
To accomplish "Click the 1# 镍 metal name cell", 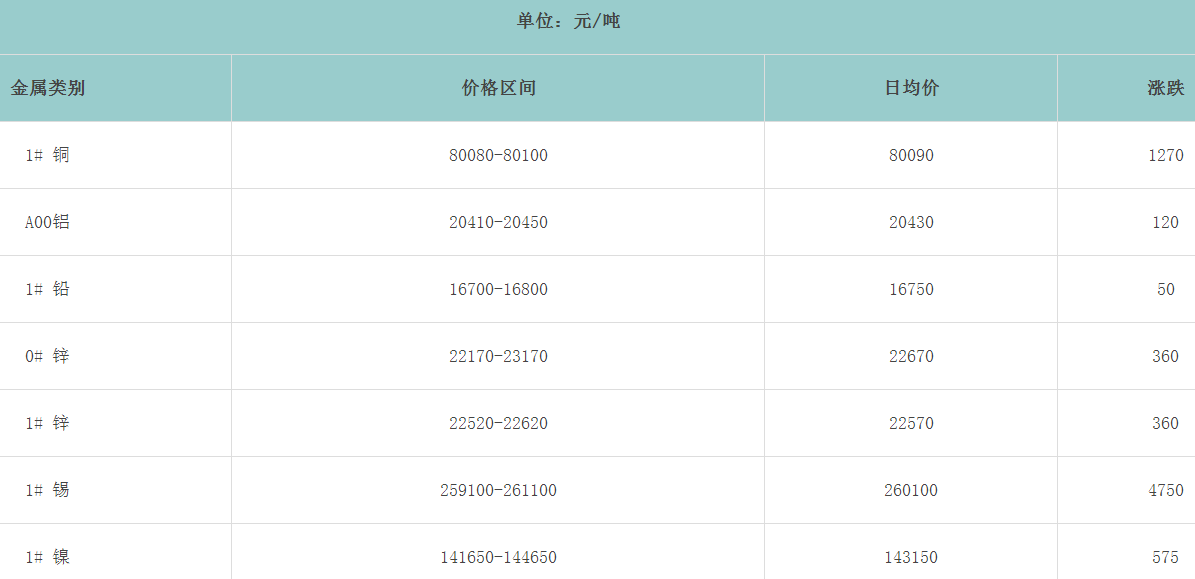I will 47,557.
